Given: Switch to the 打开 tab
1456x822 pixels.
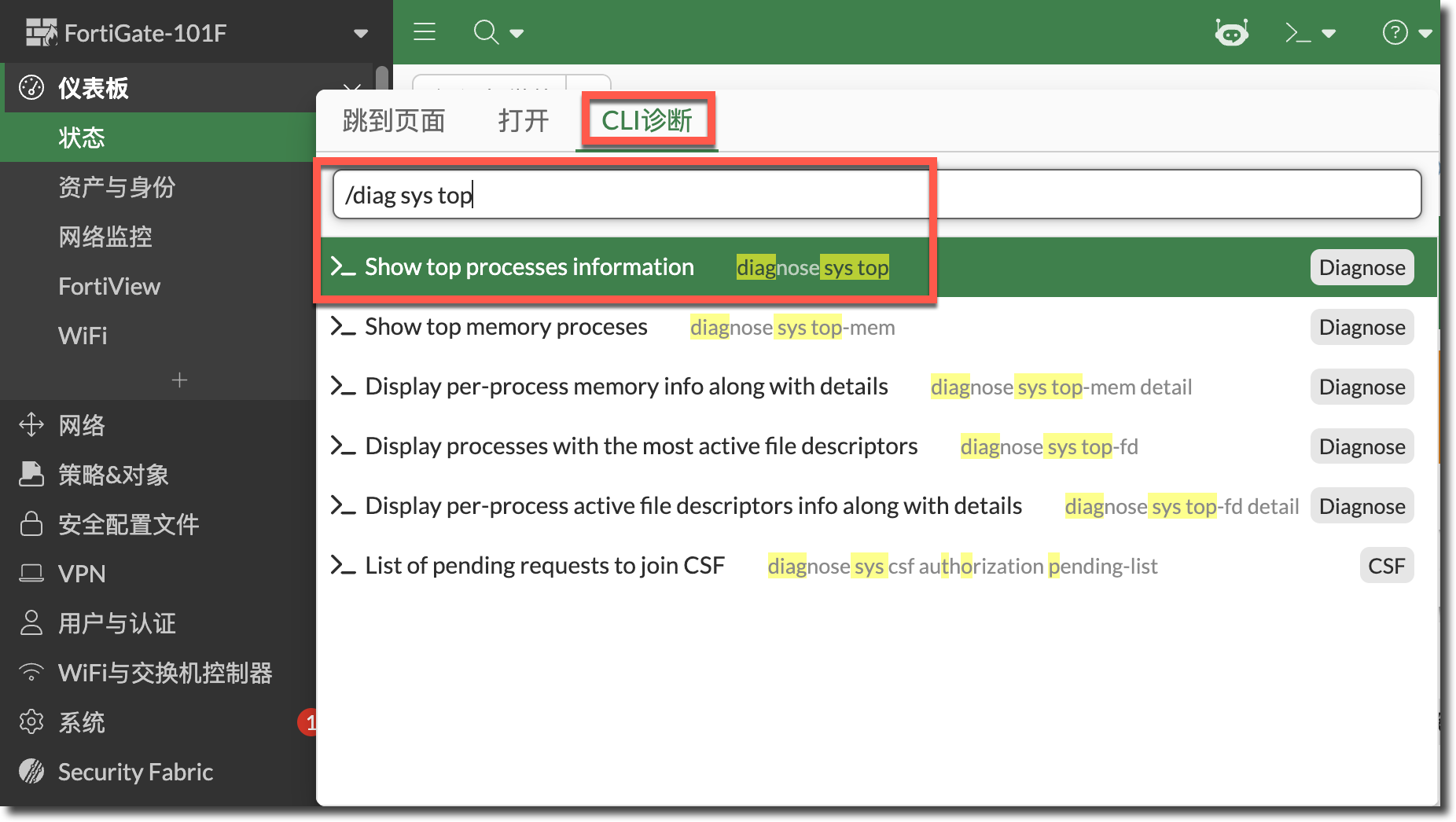Looking at the screenshot, I should pyautogui.click(x=524, y=121).
